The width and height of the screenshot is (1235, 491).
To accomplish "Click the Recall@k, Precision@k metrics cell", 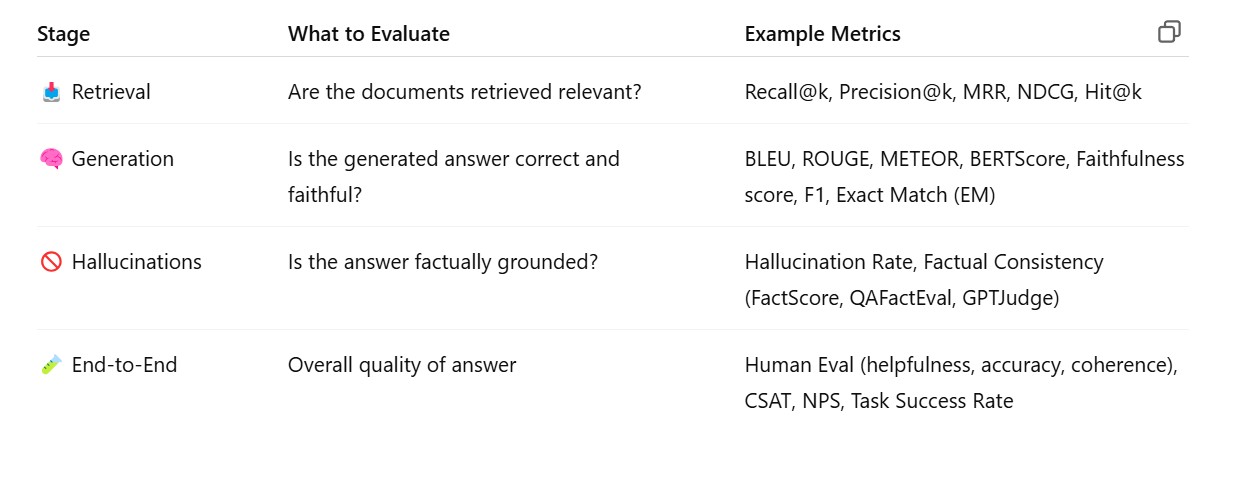I will [943, 92].
